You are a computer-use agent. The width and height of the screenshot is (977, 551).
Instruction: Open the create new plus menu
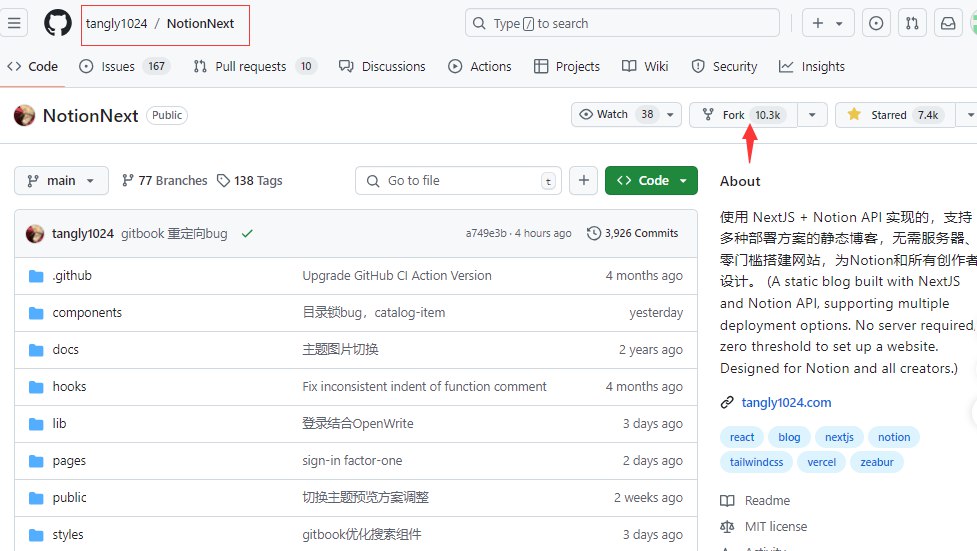827,24
